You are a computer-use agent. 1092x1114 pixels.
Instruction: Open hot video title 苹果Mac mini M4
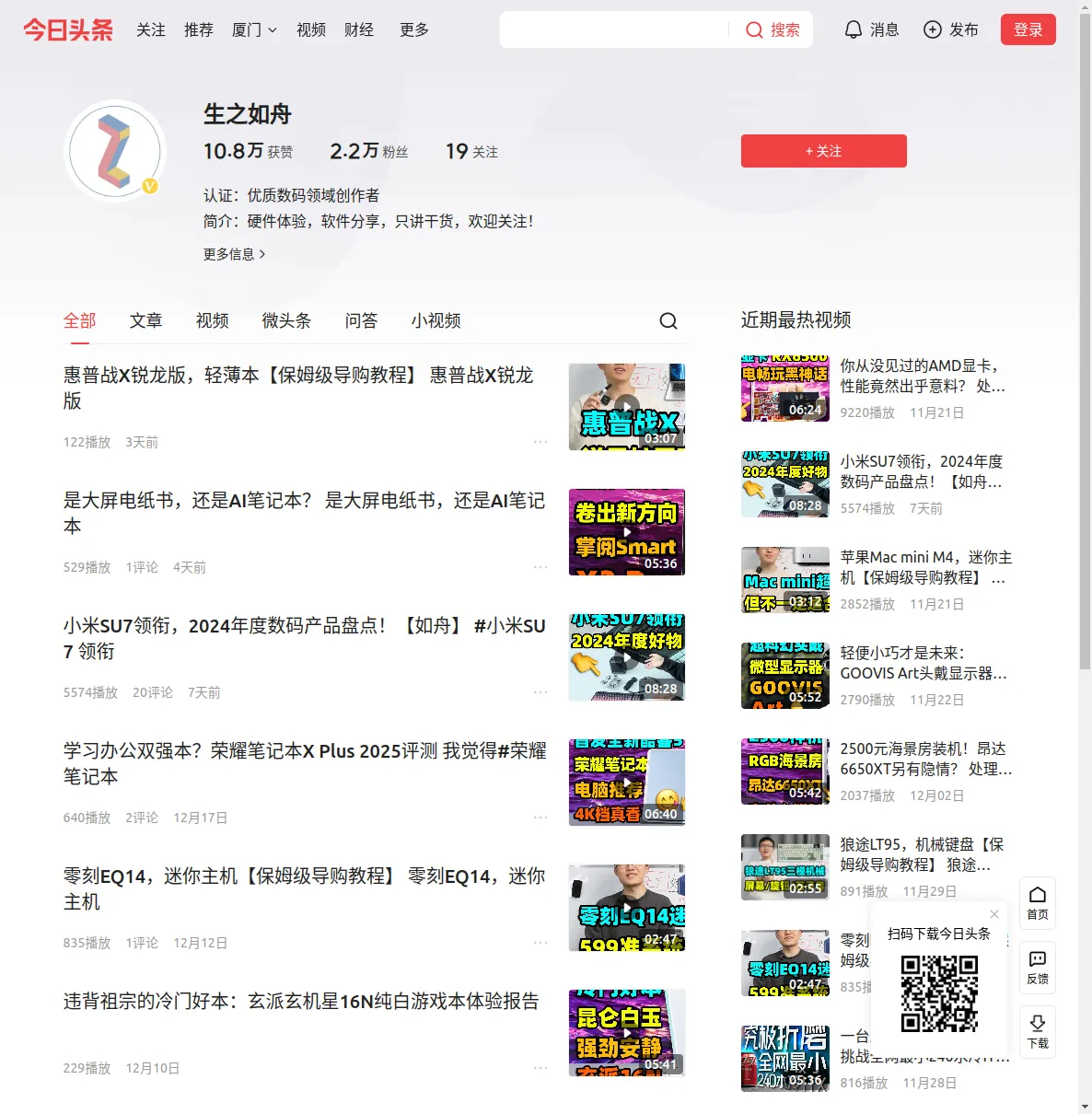coord(926,567)
